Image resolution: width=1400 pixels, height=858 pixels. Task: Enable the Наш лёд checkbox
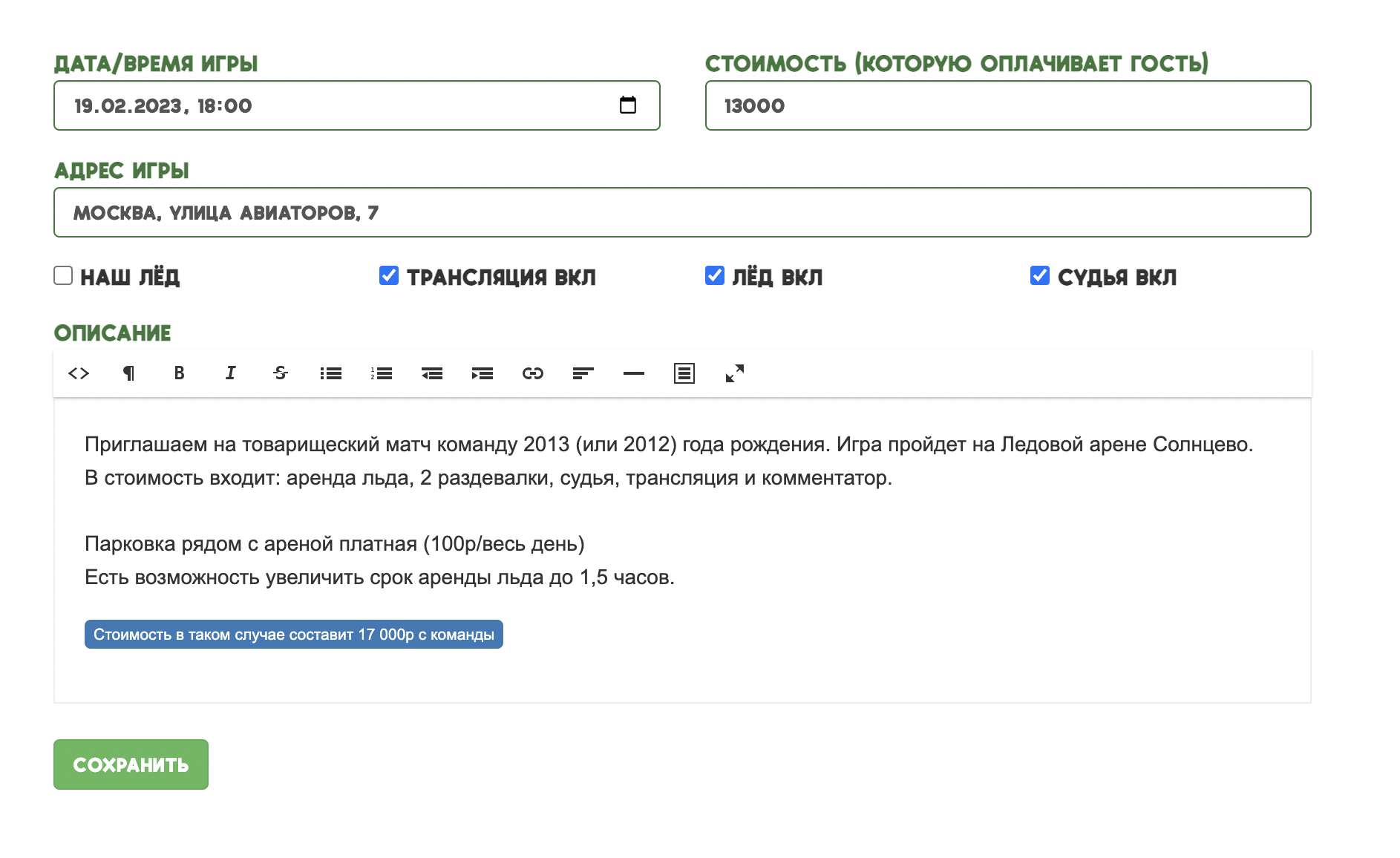tap(63, 276)
